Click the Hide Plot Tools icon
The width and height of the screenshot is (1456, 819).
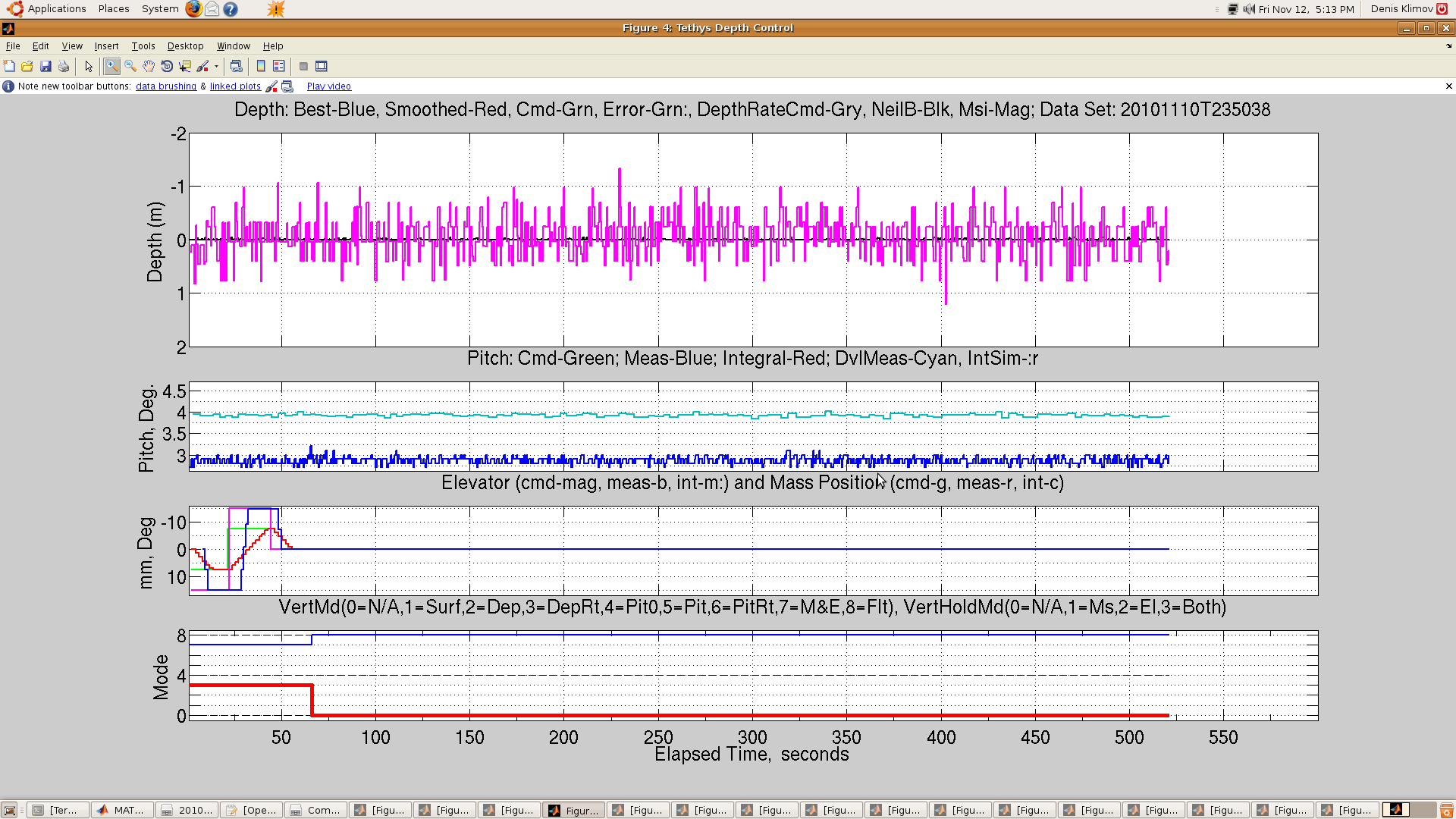303,66
